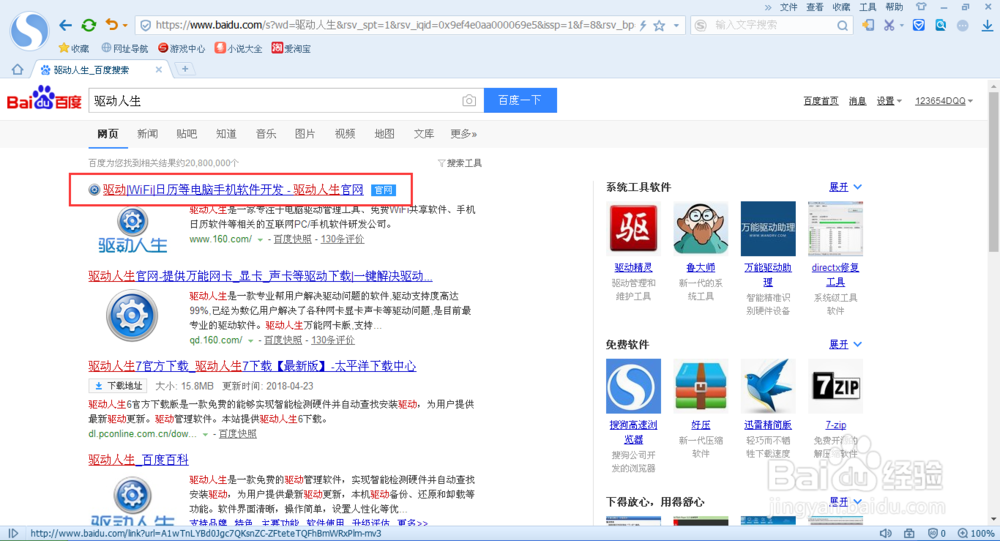Expand 免费软件 section with 展开
The image size is (1000, 541).
(845, 345)
